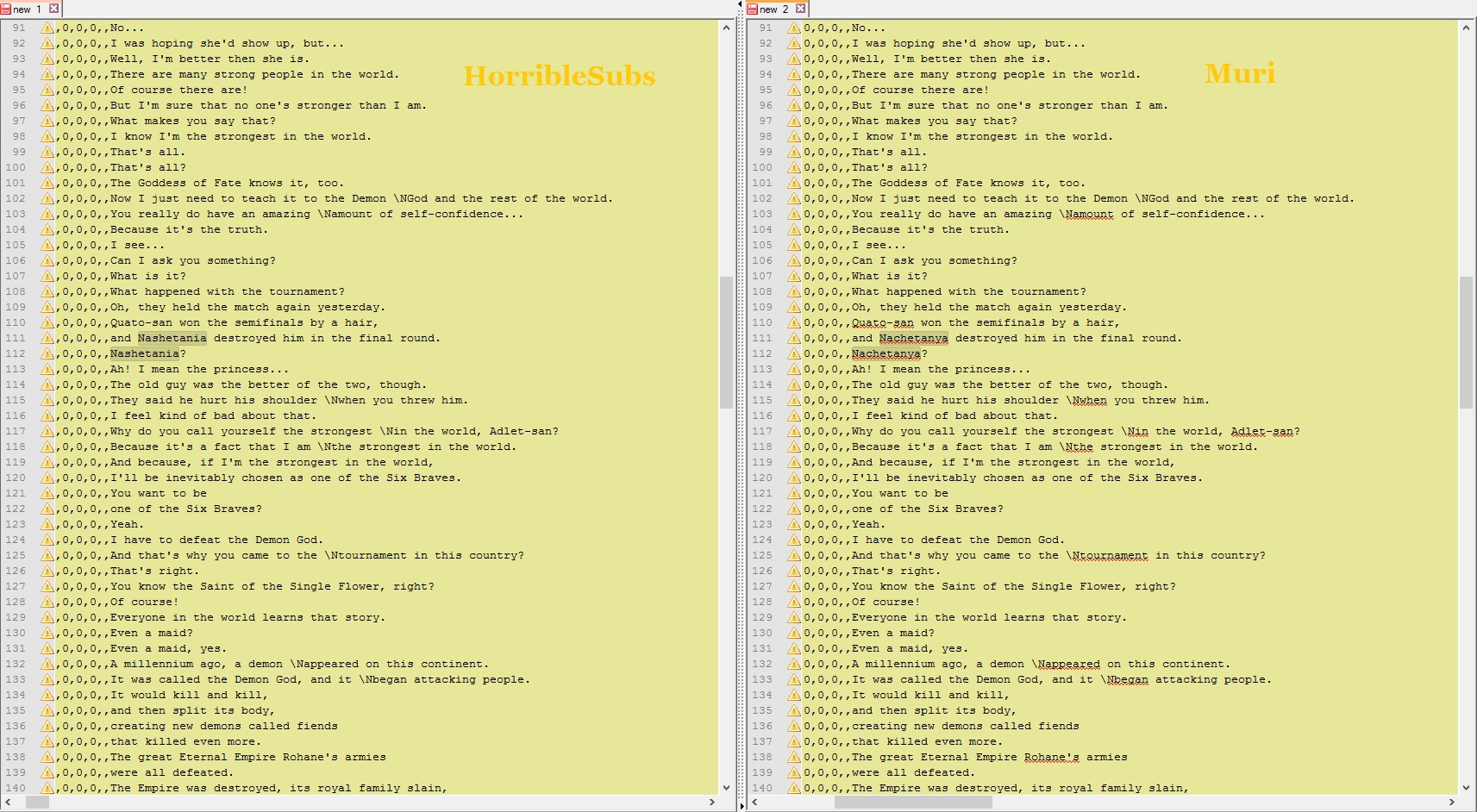Click the left pane's horizontal scrollbar thumb
The image size is (1477, 812).
(x=37, y=802)
